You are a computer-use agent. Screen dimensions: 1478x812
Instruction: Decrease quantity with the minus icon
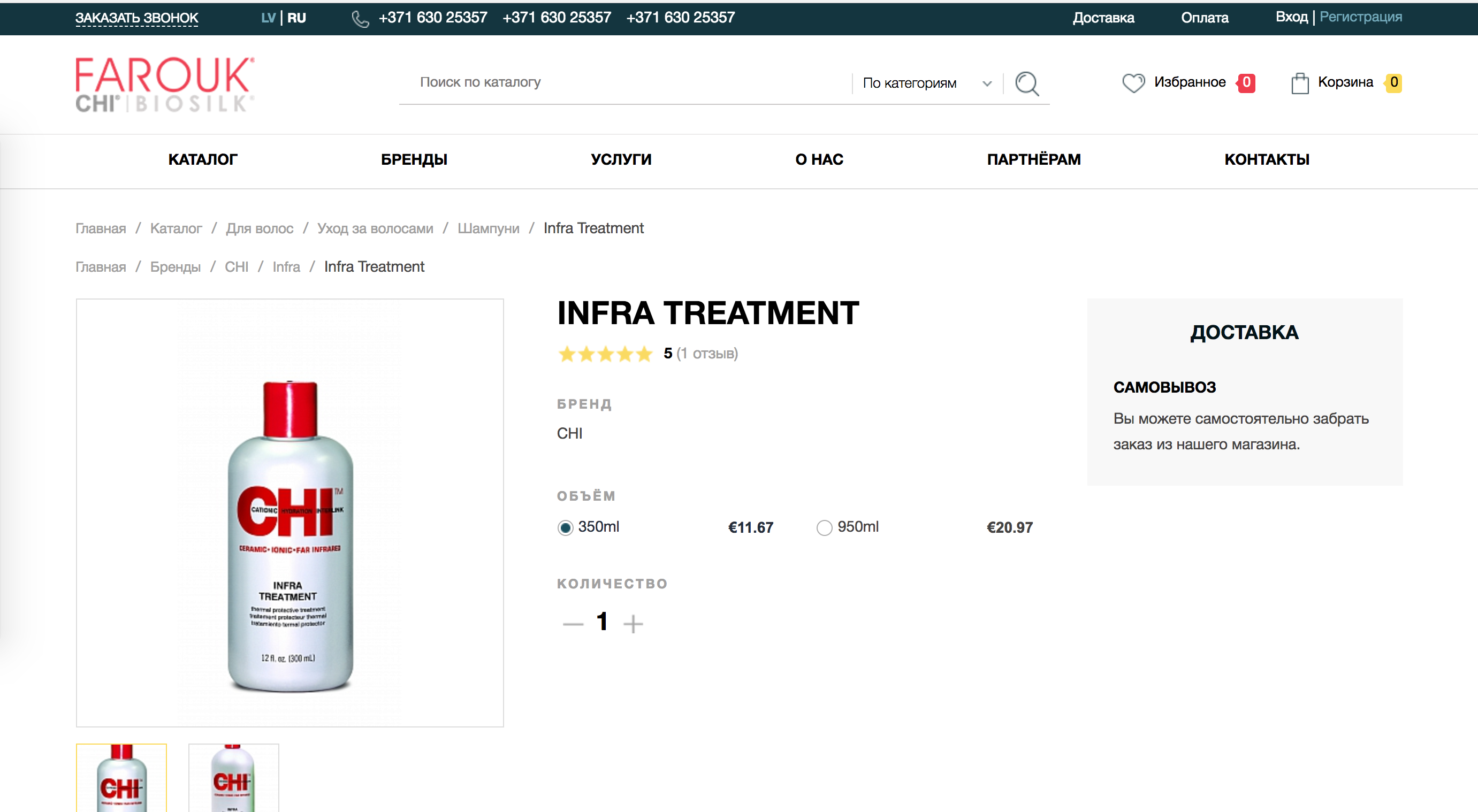(x=573, y=624)
